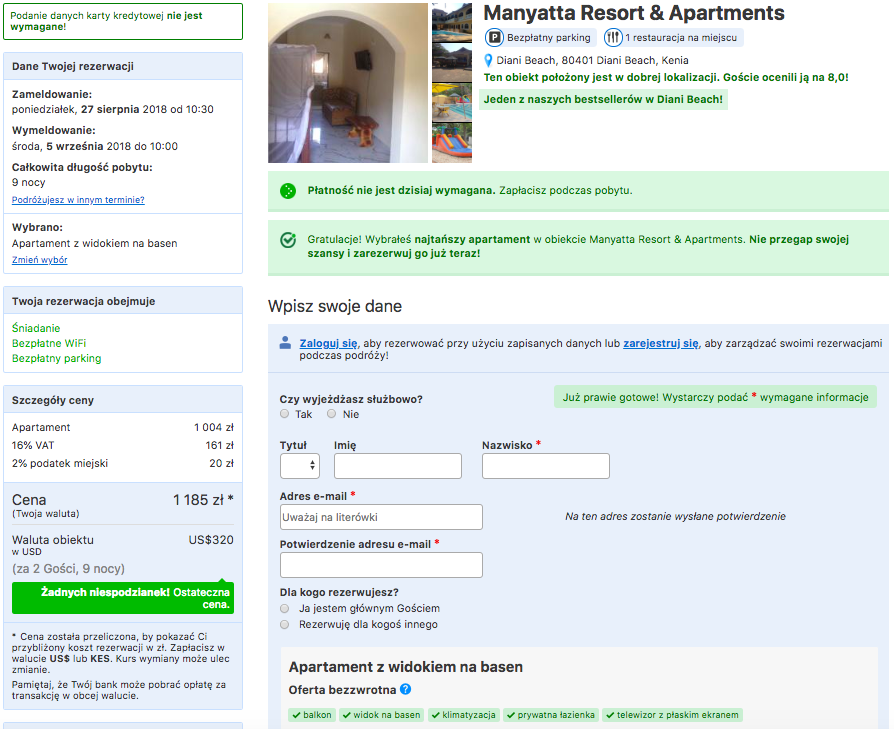This screenshot has height=729, width=894.
Task: Click the Zmień wybór link
Action: (39, 260)
